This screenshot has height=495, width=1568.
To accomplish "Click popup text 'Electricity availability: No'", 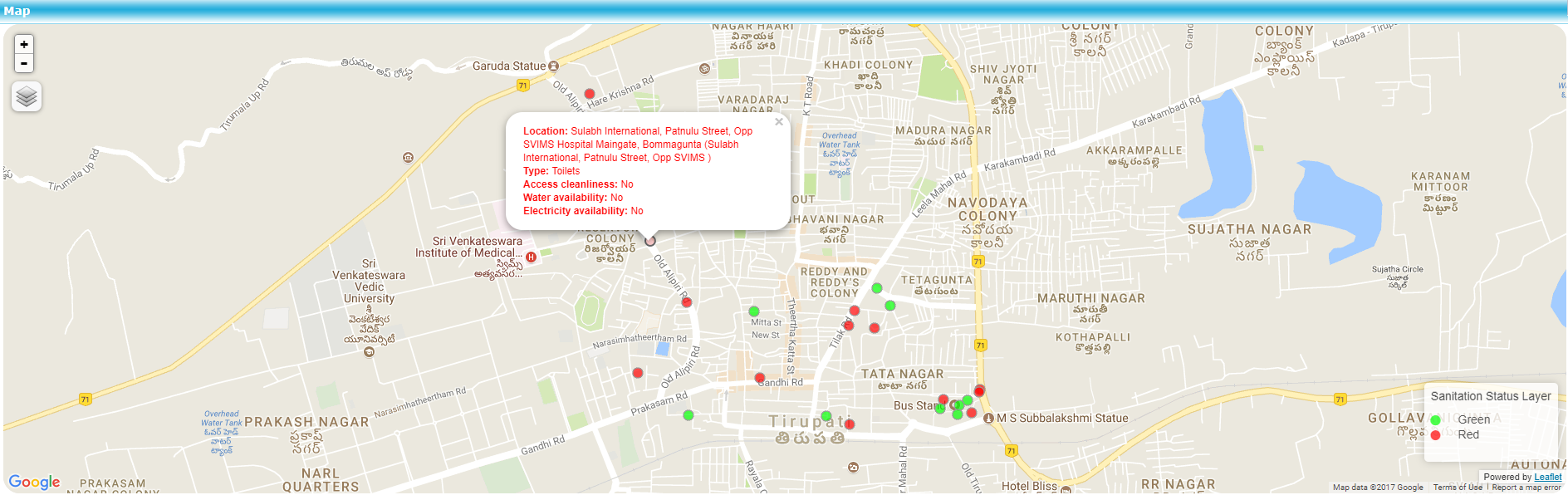I will click(x=583, y=211).
